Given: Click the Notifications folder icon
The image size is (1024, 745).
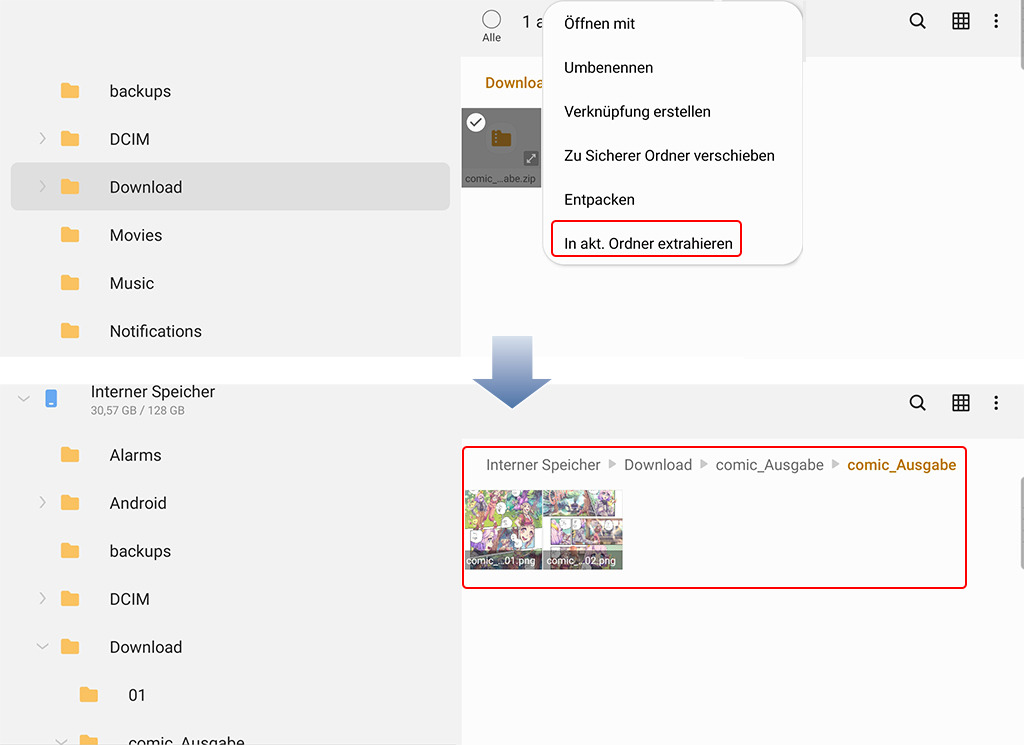Looking at the screenshot, I should (70, 331).
